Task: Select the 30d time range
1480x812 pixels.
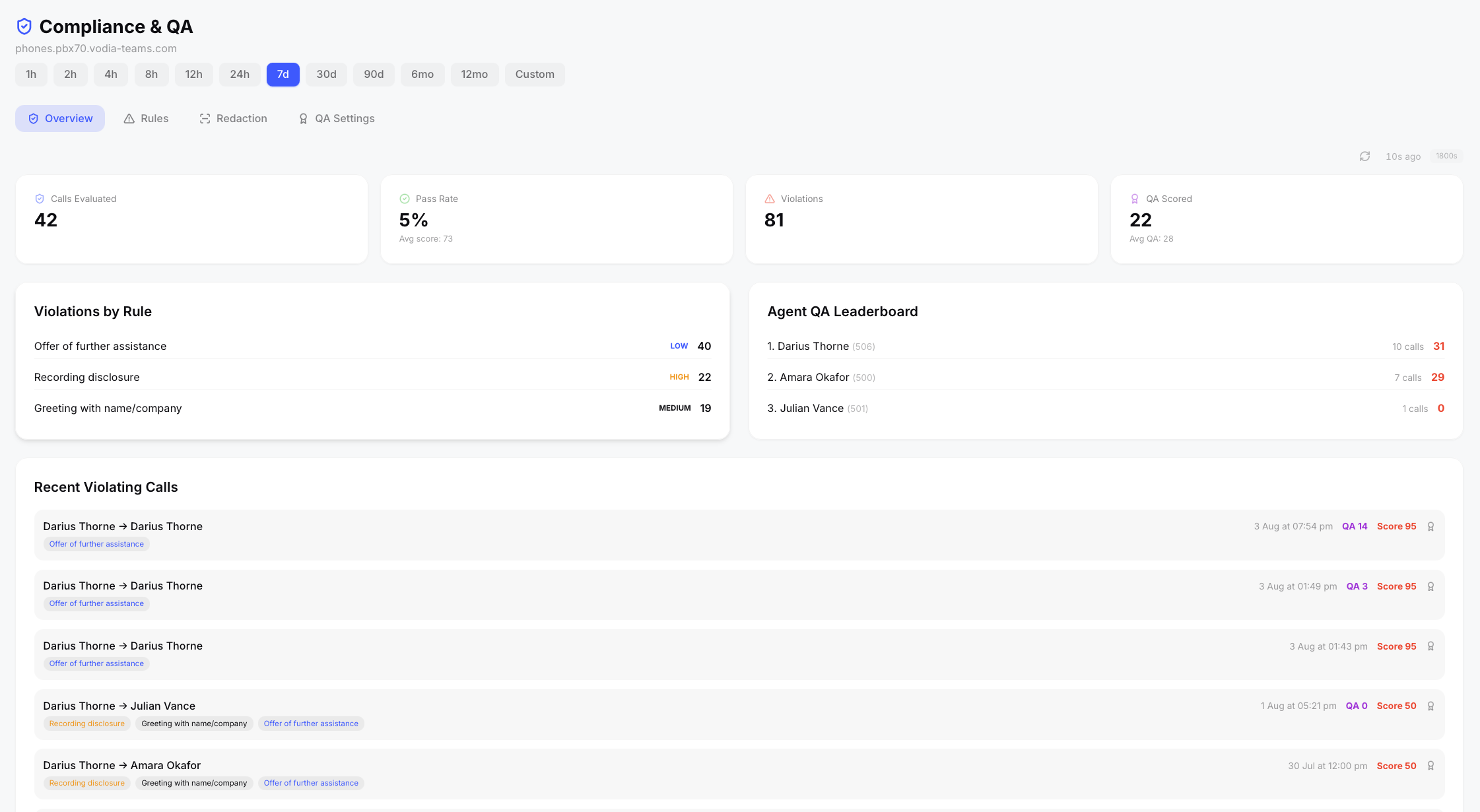Action: (x=326, y=75)
